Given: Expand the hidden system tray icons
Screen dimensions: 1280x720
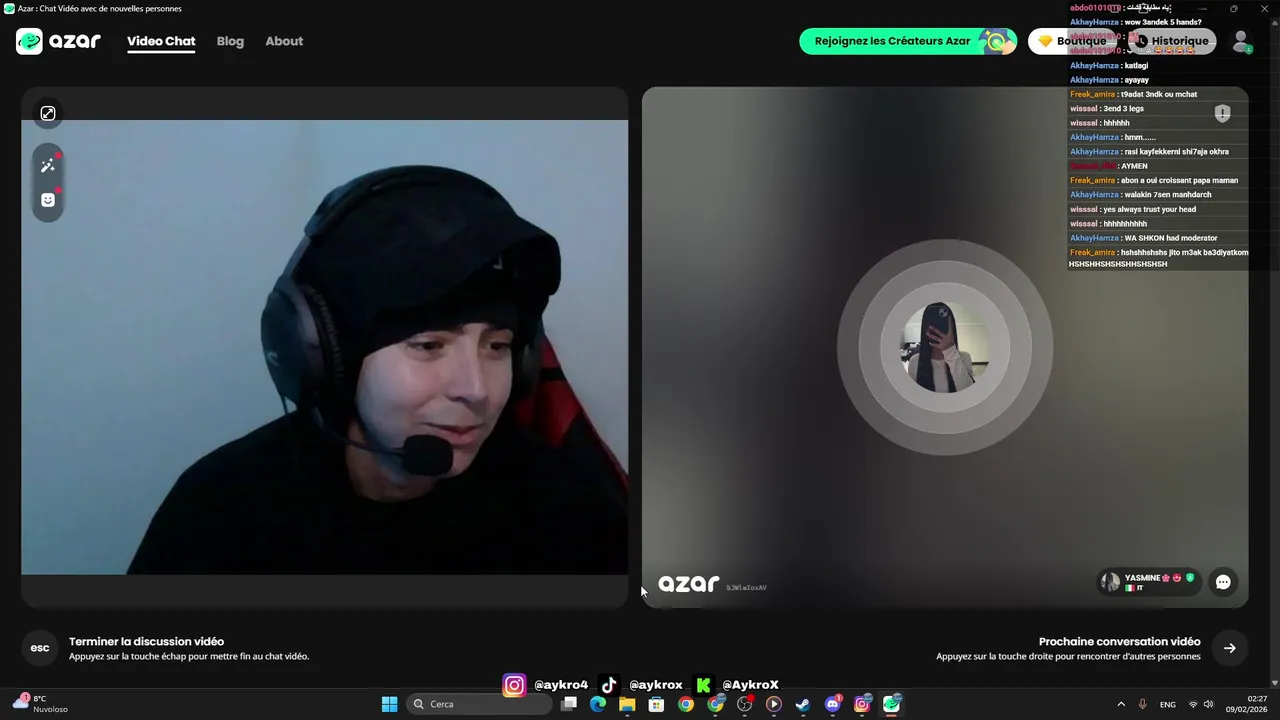Looking at the screenshot, I should [x=1121, y=704].
